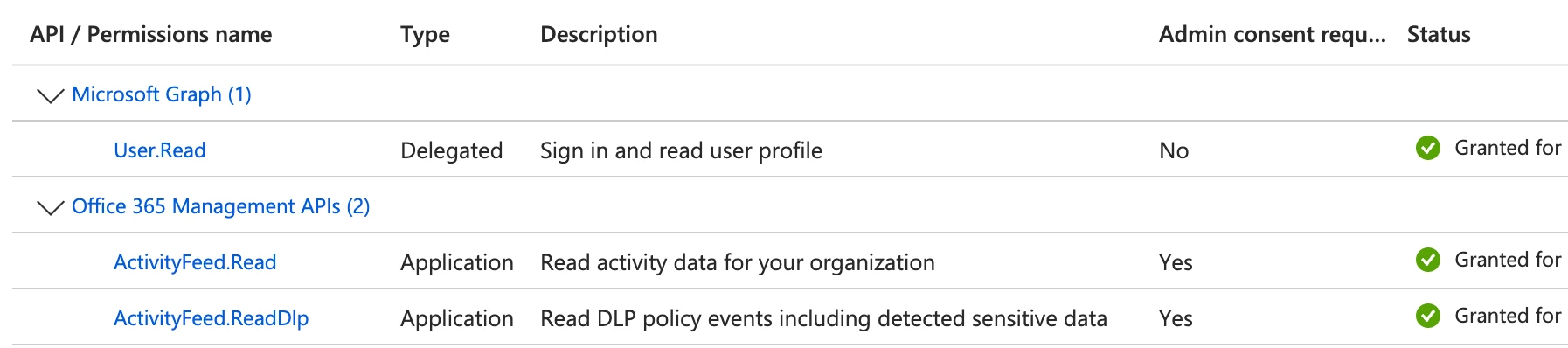Click 'Sign in and read user profile' description
This screenshot has height=348, width=1568.
[x=682, y=150]
